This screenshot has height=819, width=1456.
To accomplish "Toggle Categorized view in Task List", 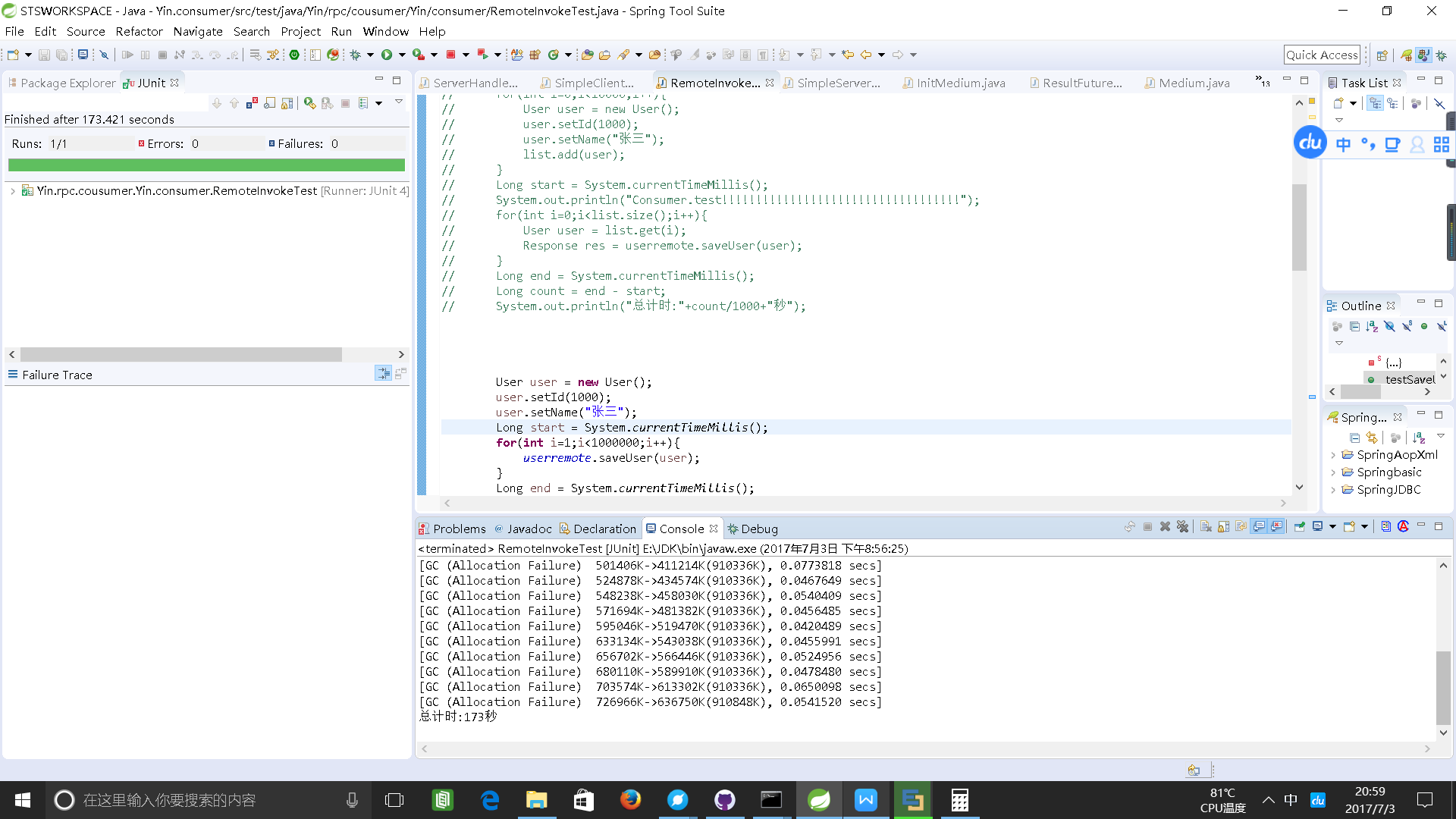I will pyautogui.click(x=1375, y=103).
